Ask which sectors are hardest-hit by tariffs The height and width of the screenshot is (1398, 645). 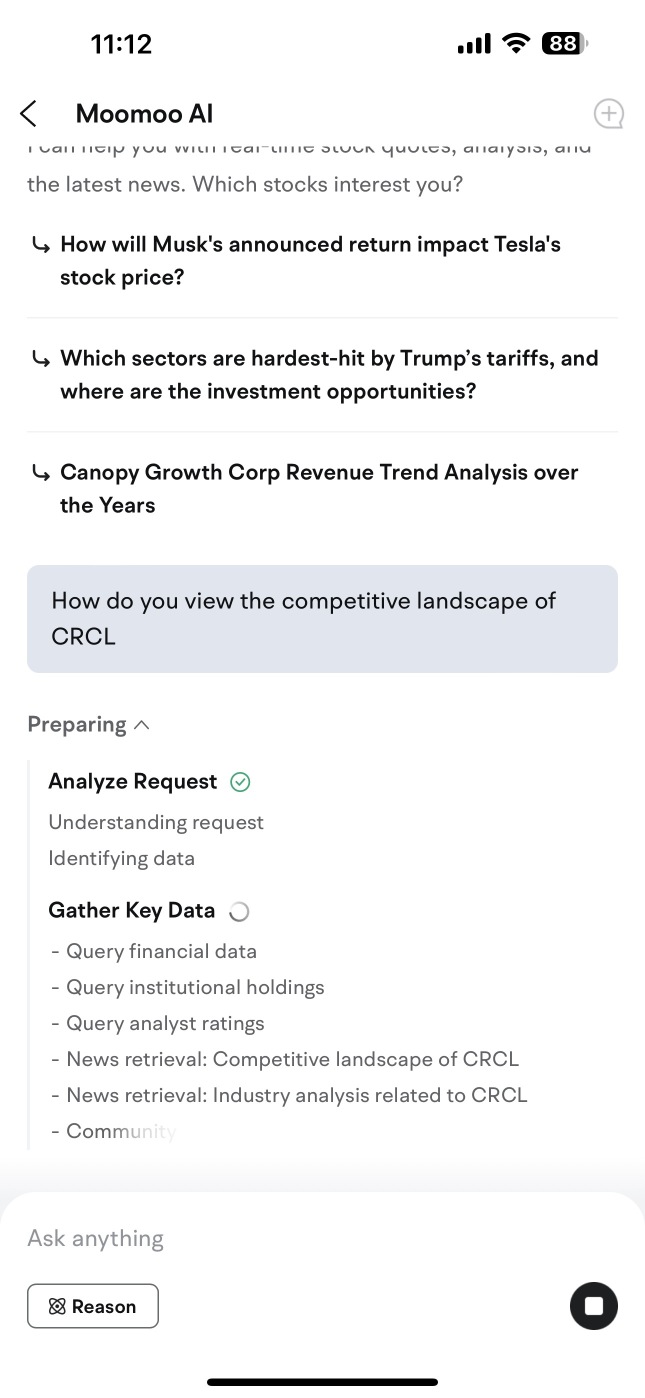point(329,375)
